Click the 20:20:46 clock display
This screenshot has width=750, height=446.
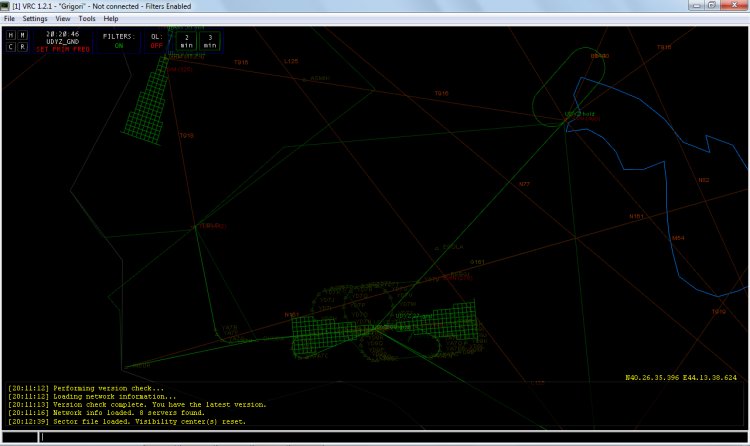pyautogui.click(x=63, y=34)
